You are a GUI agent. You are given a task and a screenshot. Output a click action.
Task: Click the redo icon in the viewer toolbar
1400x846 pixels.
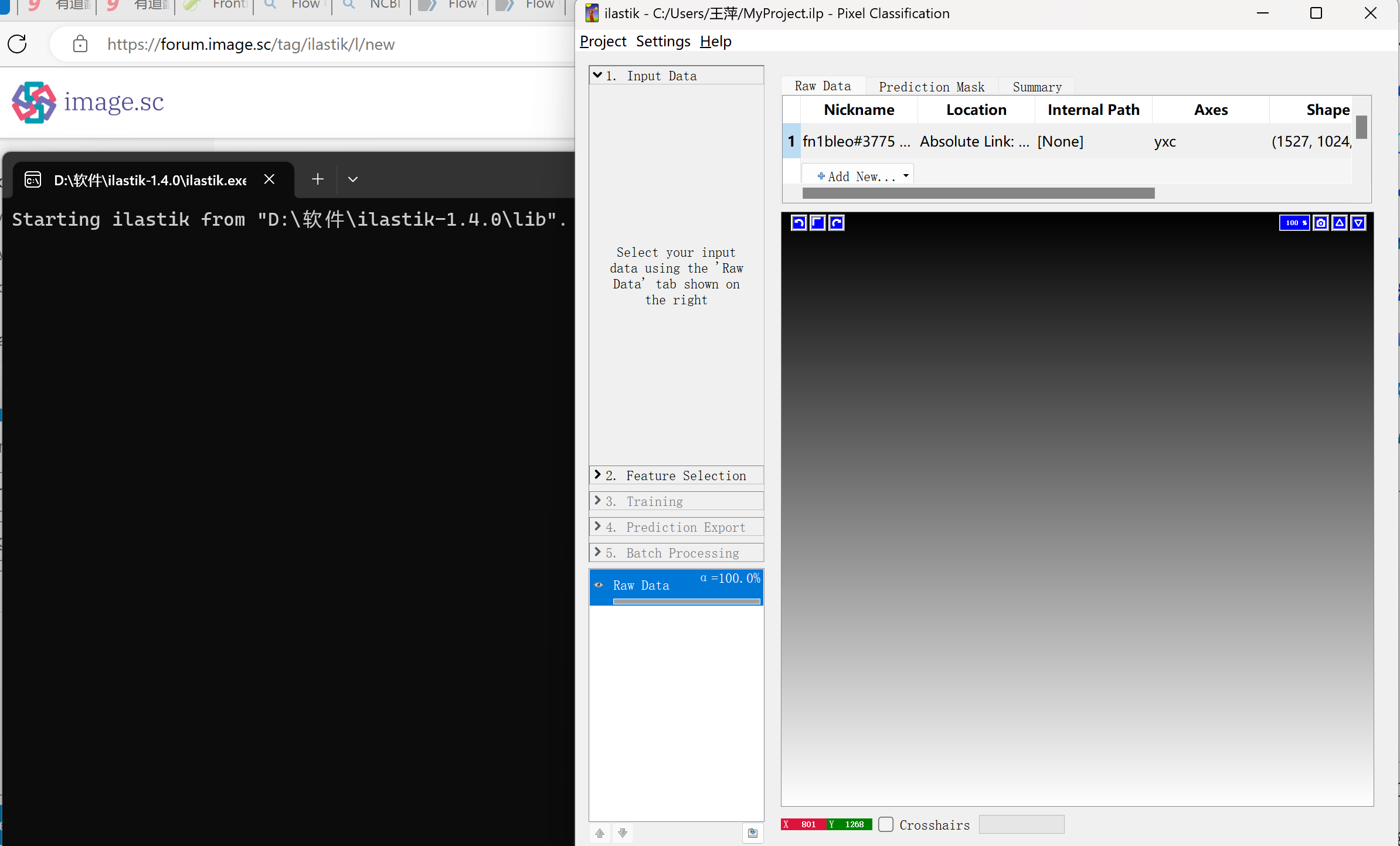click(x=837, y=222)
